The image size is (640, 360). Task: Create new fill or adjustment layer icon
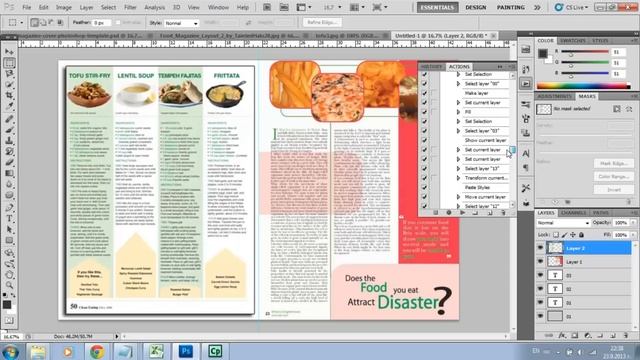tap(587, 336)
